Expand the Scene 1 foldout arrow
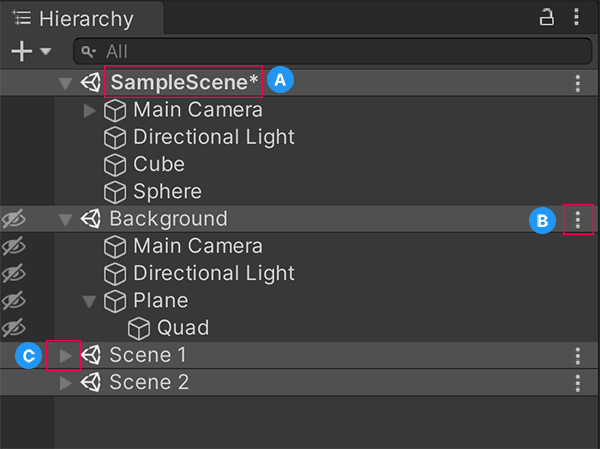Viewport: 600px width, 449px height. point(65,355)
